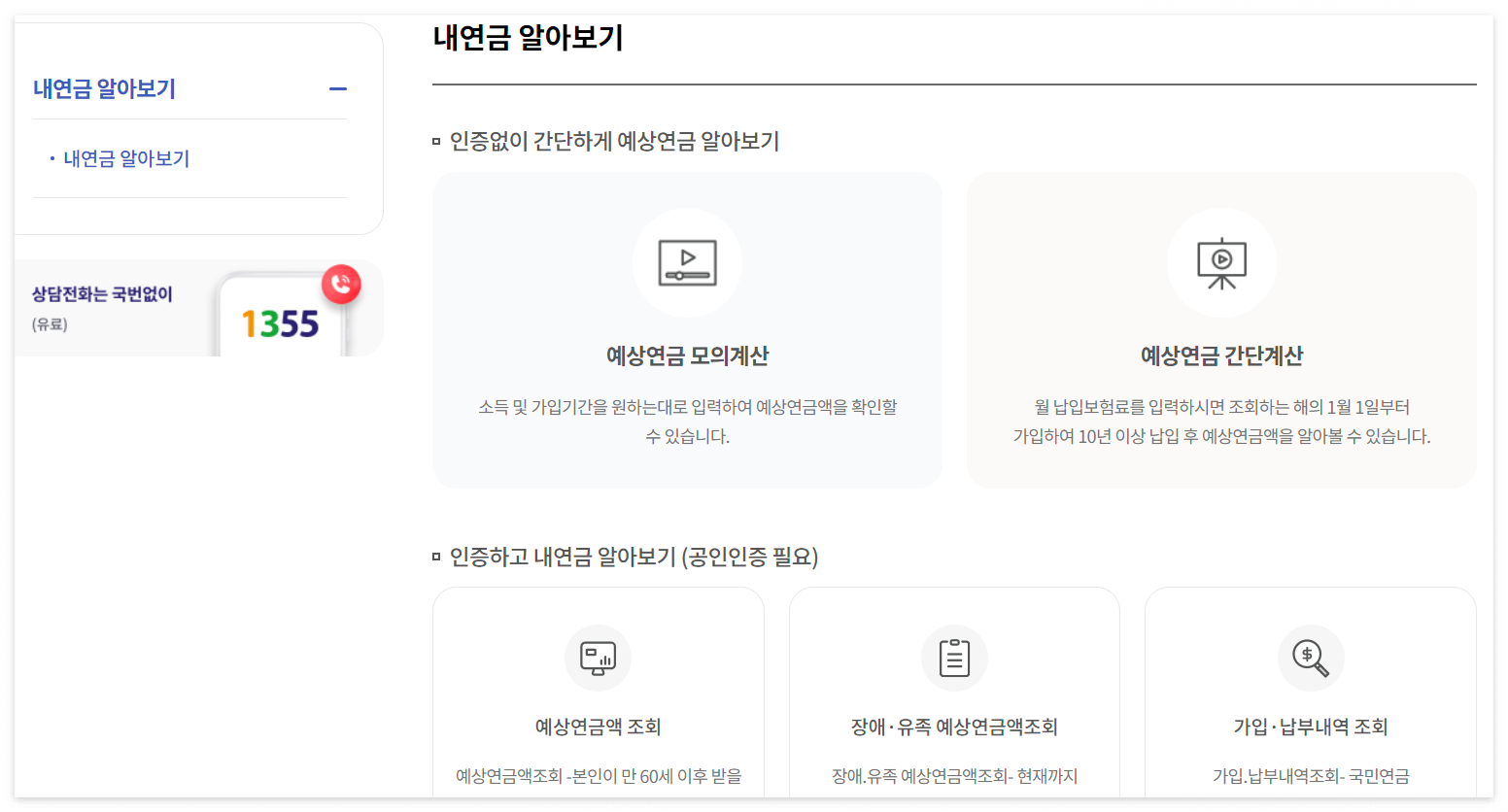1508x812 pixels.
Task: Click the red phone icon on 1355 banner
Action: tap(341, 285)
